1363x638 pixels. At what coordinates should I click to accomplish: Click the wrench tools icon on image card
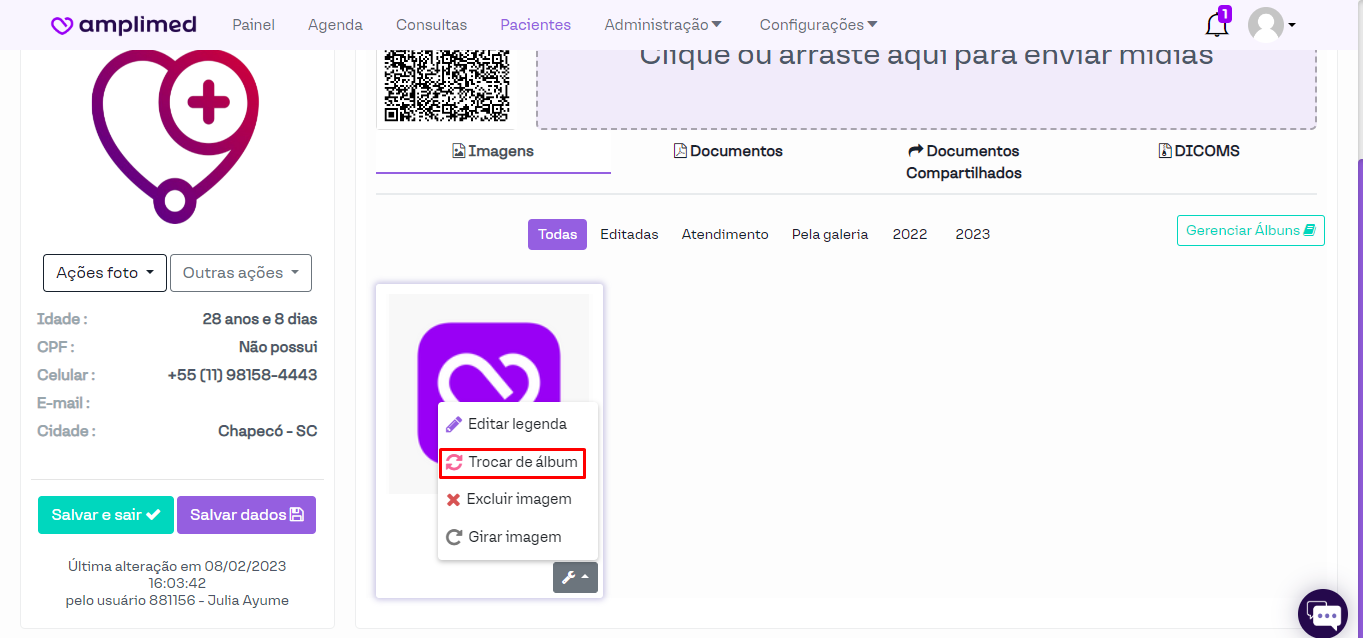point(575,577)
